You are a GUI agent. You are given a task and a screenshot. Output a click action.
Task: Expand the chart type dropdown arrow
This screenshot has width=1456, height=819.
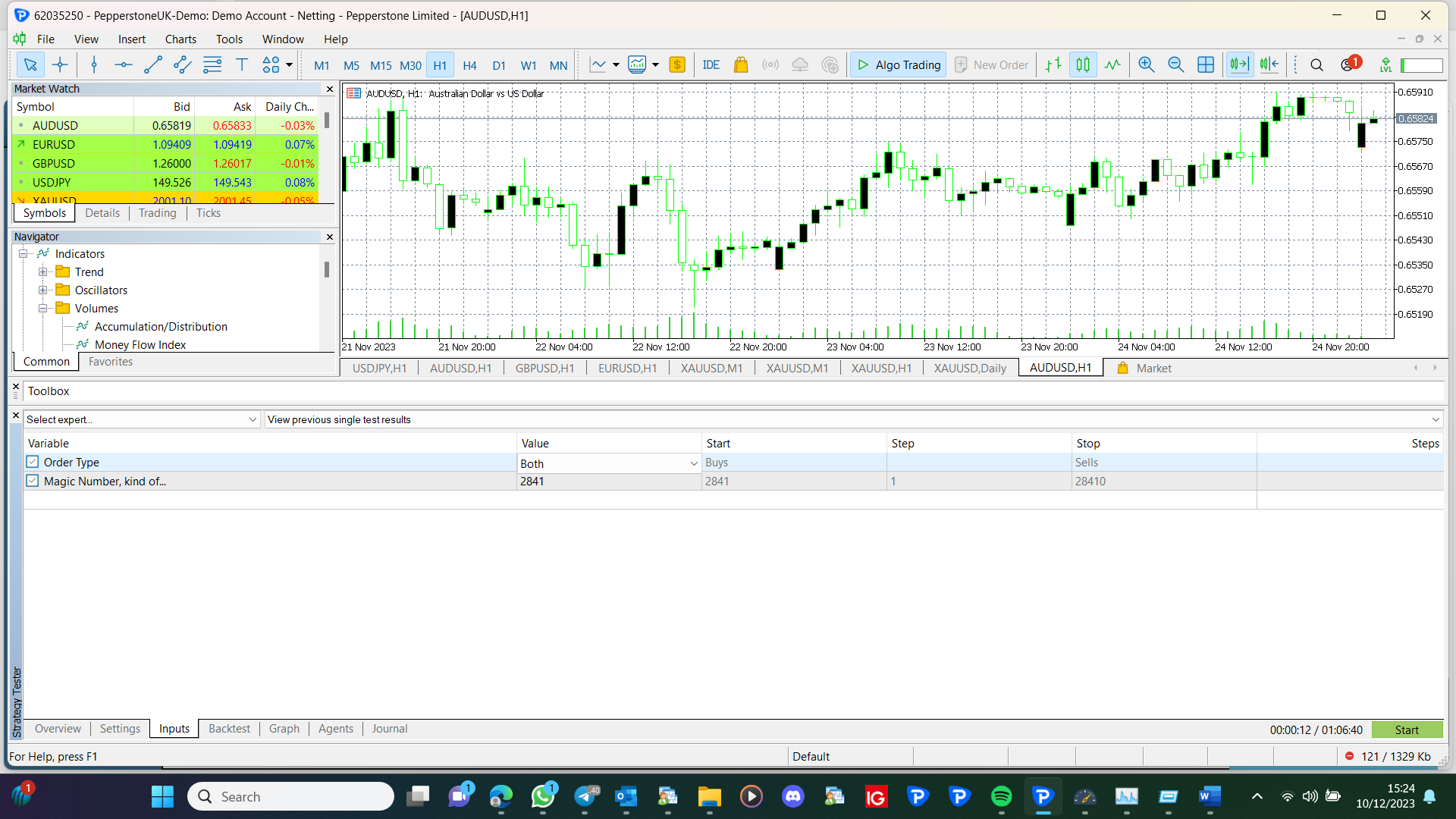616,65
